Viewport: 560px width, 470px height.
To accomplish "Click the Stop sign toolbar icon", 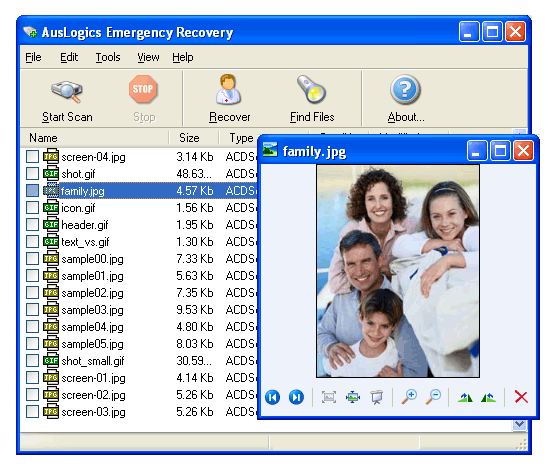I will click(143, 89).
